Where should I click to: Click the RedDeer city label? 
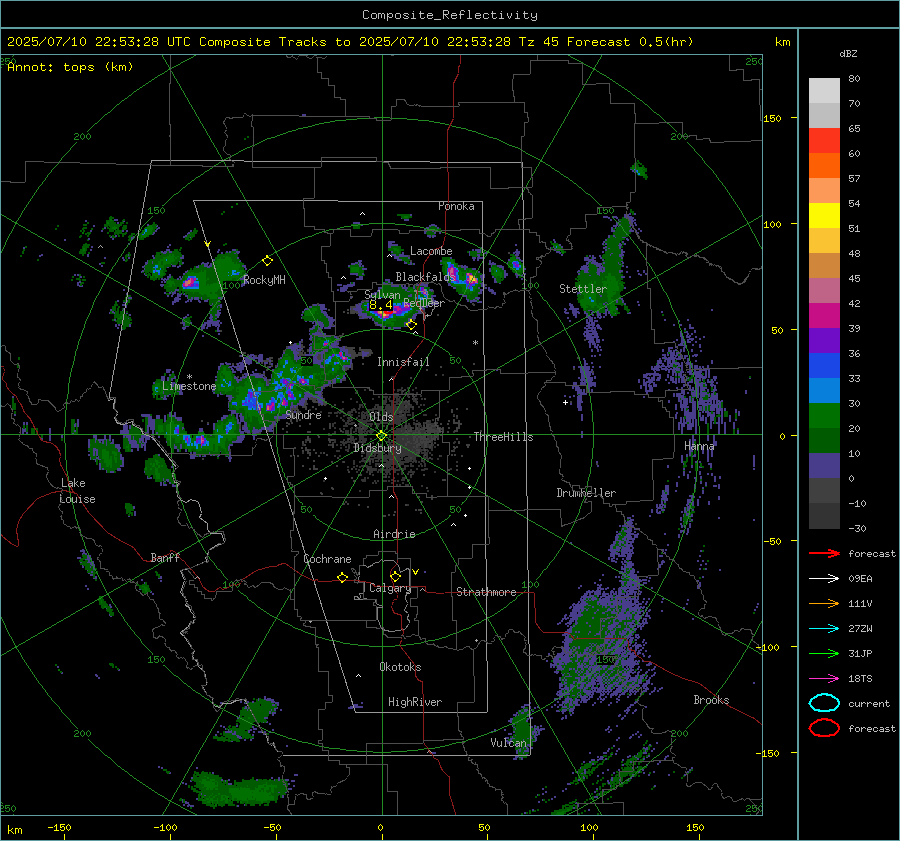424,303
